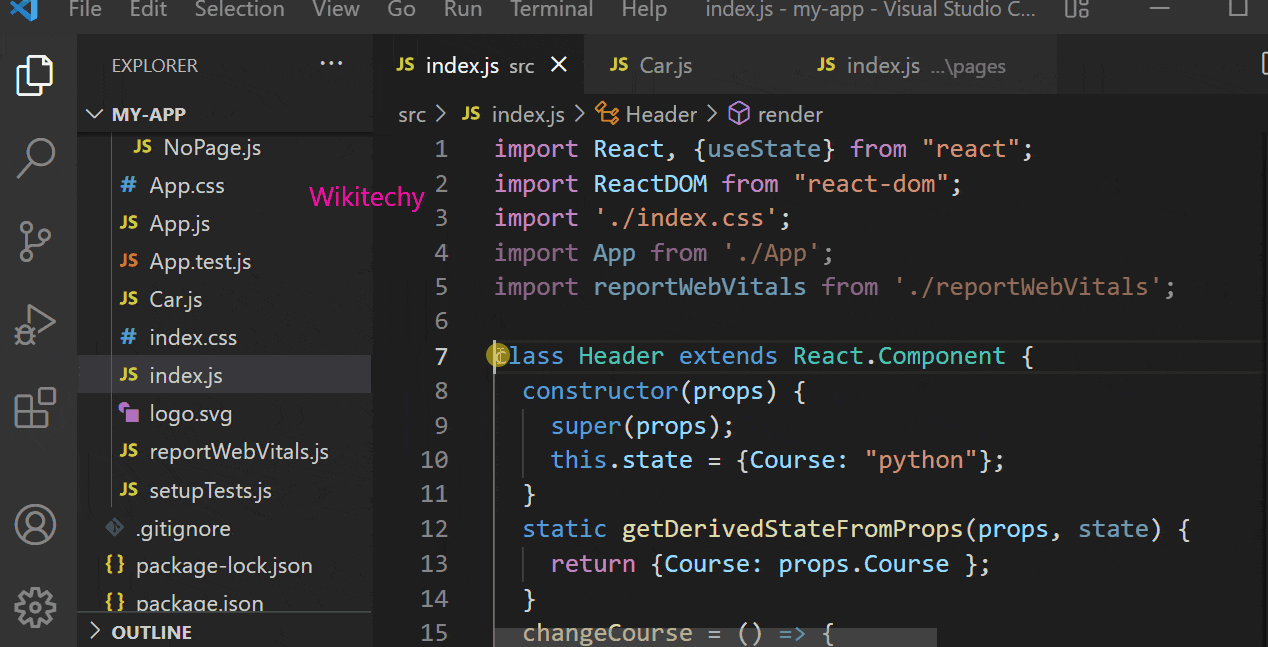Open the Run and Debug view
Viewport: 1268px width, 647px height.
click(35, 325)
